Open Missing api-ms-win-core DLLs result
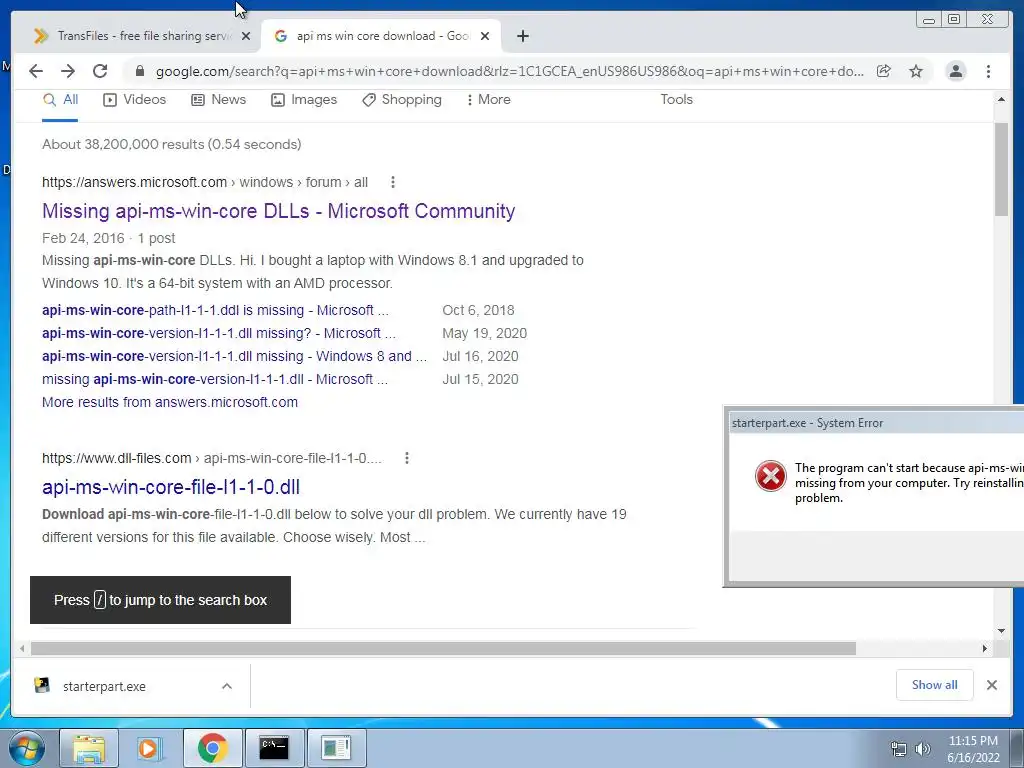Viewport: 1024px width, 768px height. pos(278,211)
